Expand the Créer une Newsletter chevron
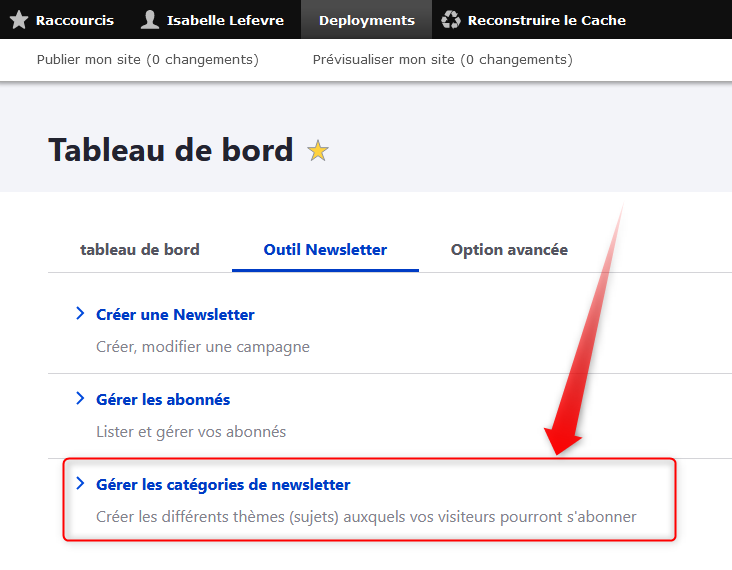This screenshot has height=570, width=732. click(x=80, y=314)
